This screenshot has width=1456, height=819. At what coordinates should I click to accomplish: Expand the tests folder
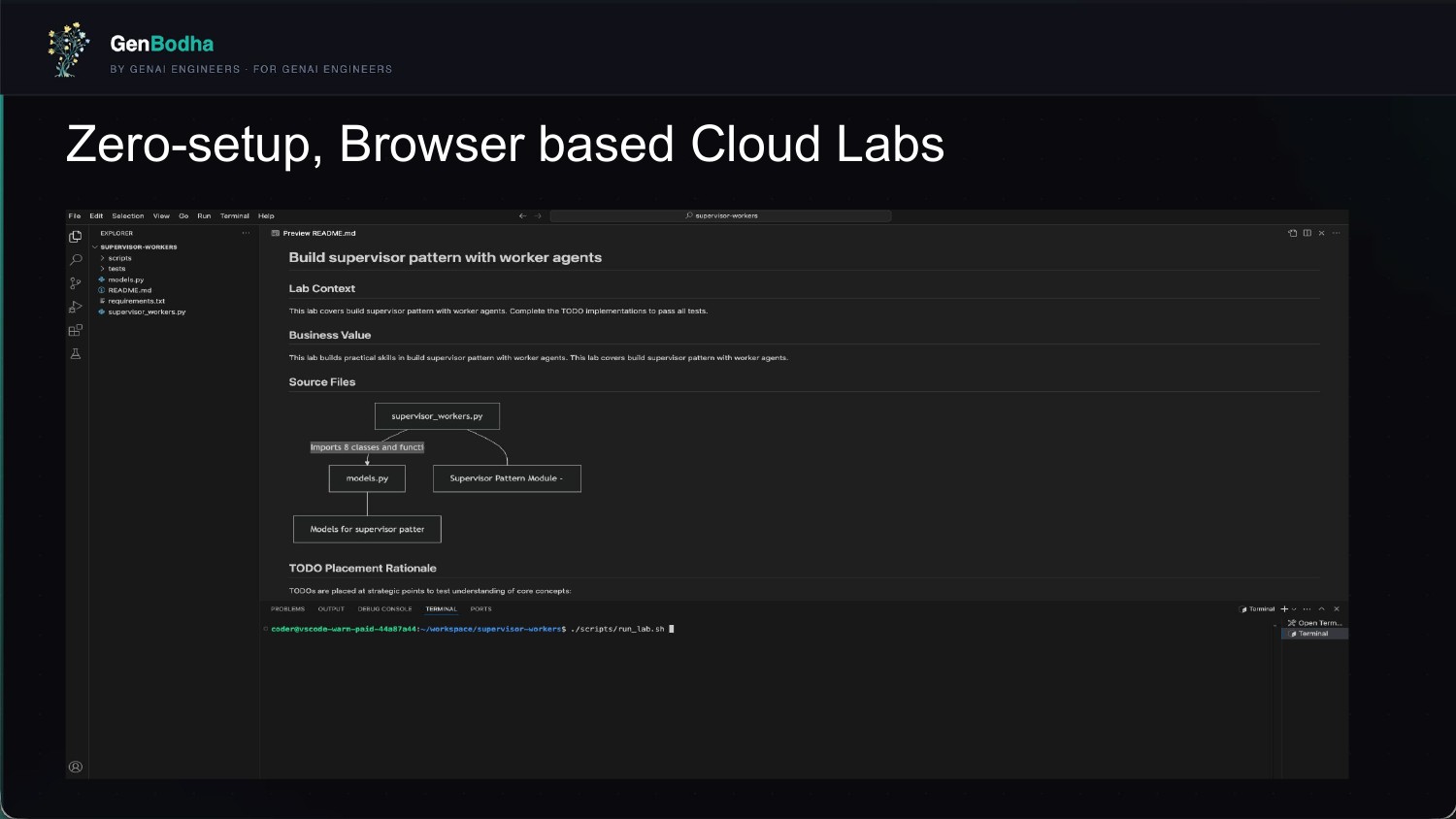click(x=116, y=269)
